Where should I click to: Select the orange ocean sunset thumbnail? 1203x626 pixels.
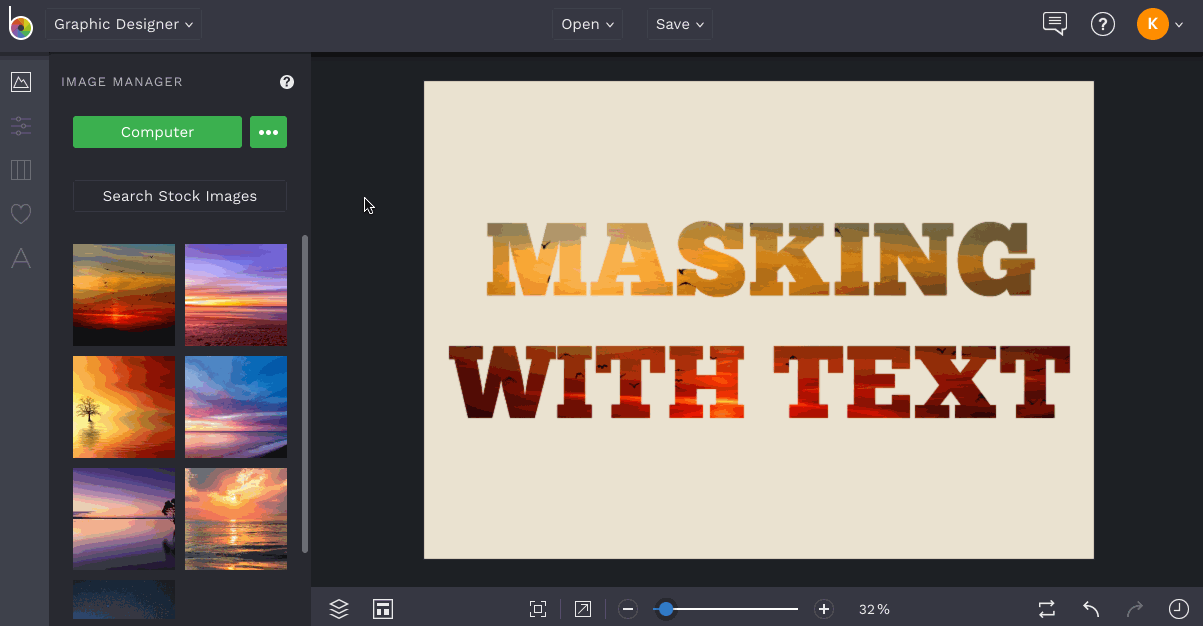pyautogui.click(x=236, y=519)
